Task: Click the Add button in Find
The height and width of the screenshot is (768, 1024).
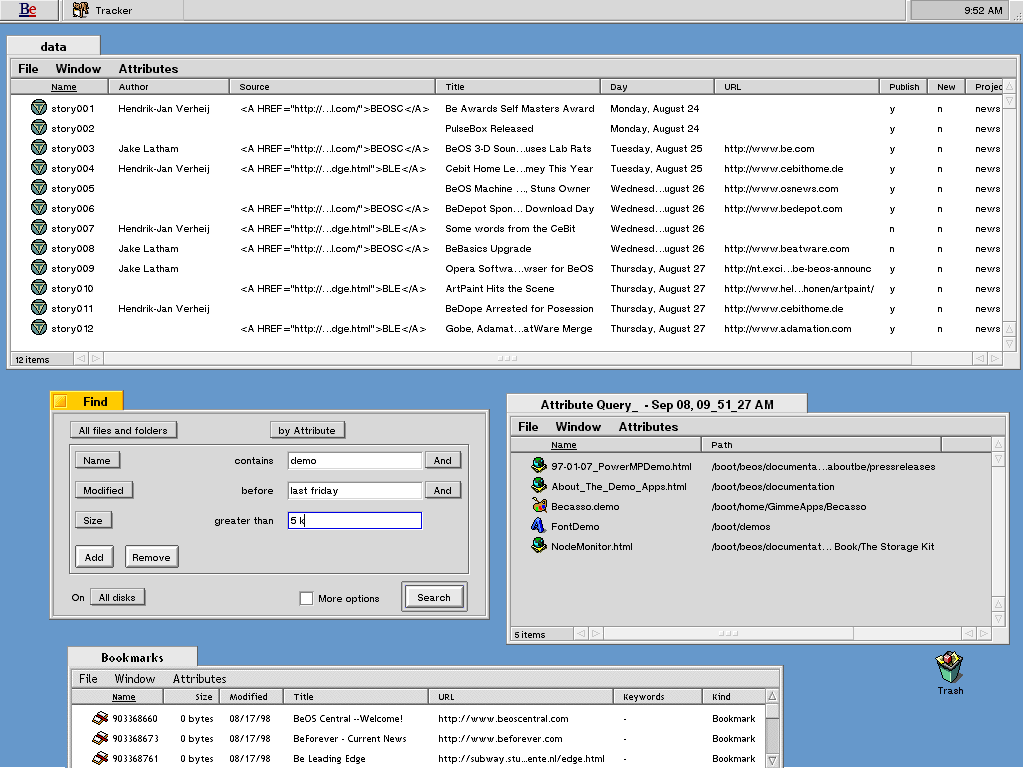Action: point(94,557)
